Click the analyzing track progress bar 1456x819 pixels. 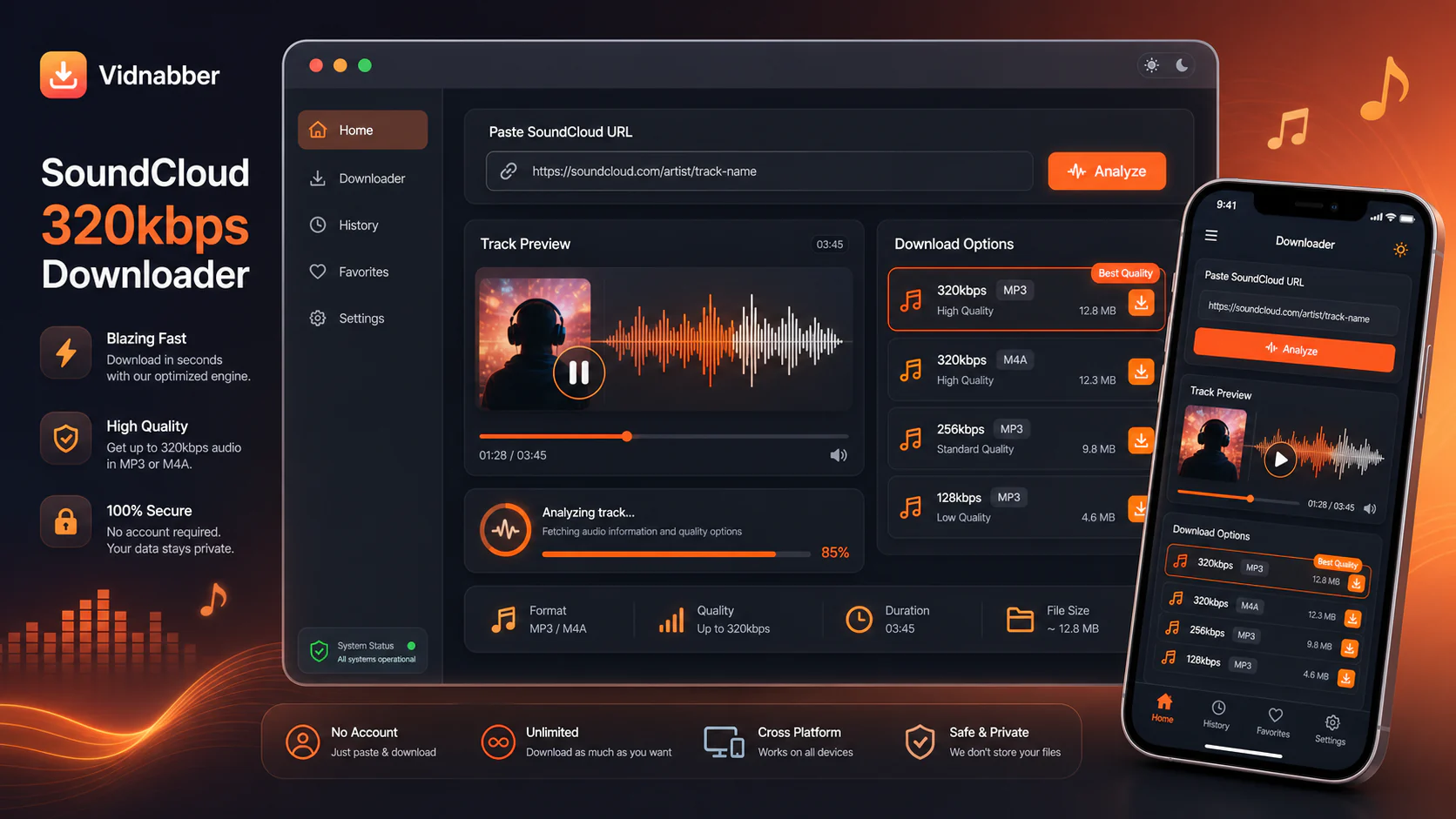(x=676, y=554)
